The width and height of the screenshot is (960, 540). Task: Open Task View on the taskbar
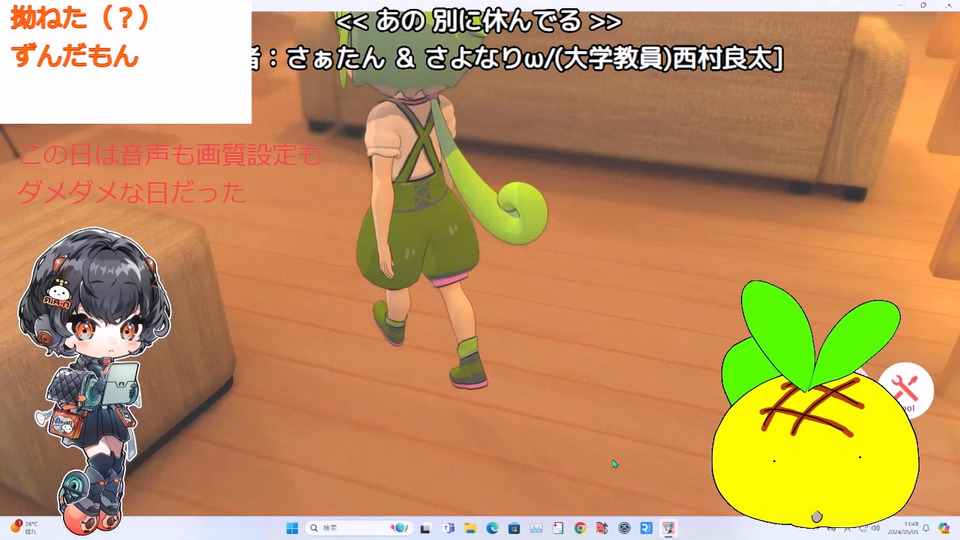(425, 528)
